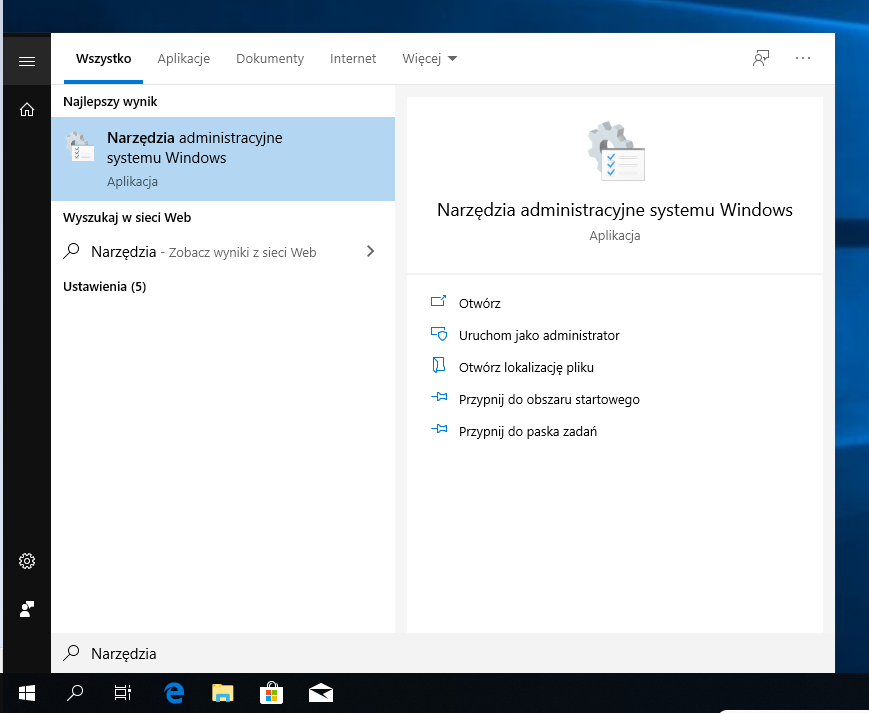Click the large administrative tools icon in preview

(x=616, y=151)
